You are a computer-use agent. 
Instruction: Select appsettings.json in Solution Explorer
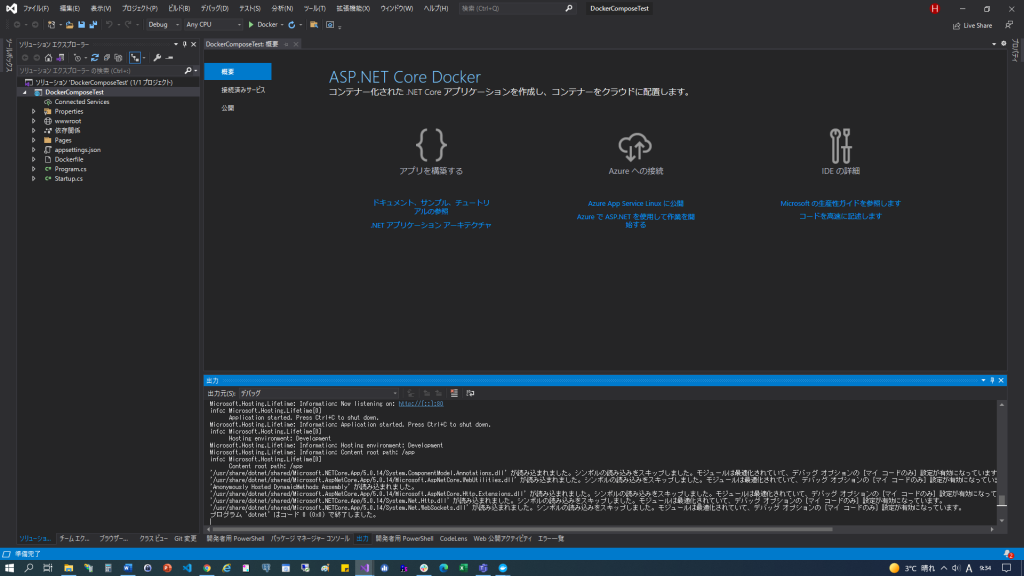[x=77, y=150]
